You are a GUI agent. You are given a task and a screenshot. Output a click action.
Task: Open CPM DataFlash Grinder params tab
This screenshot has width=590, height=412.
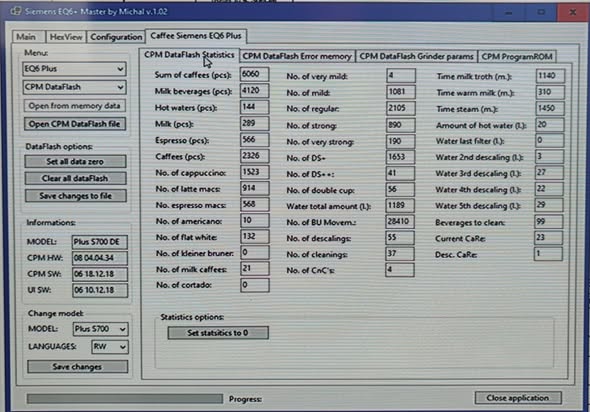click(x=416, y=56)
